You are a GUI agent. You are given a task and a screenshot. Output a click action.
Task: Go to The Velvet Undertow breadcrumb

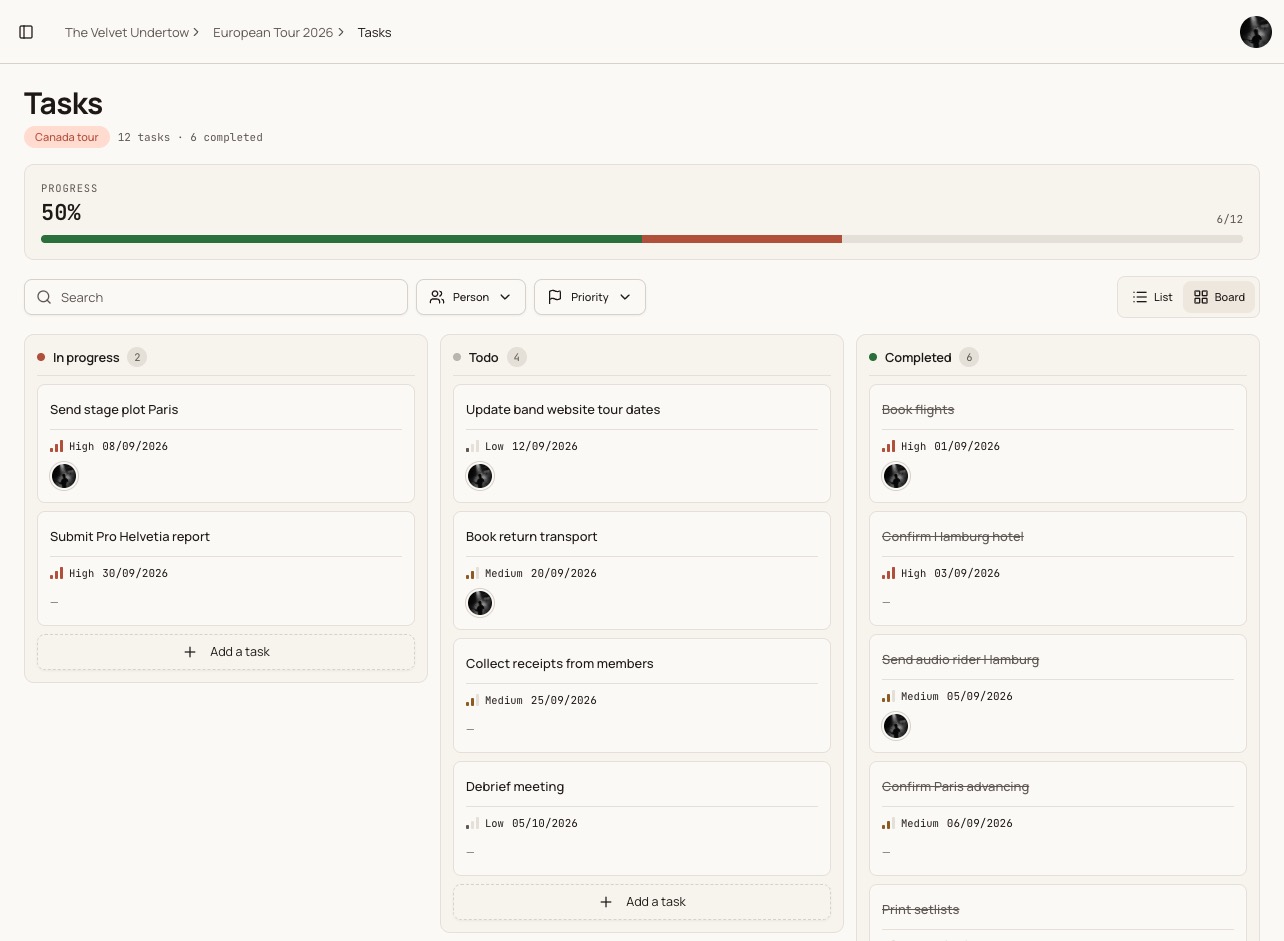[127, 32]
